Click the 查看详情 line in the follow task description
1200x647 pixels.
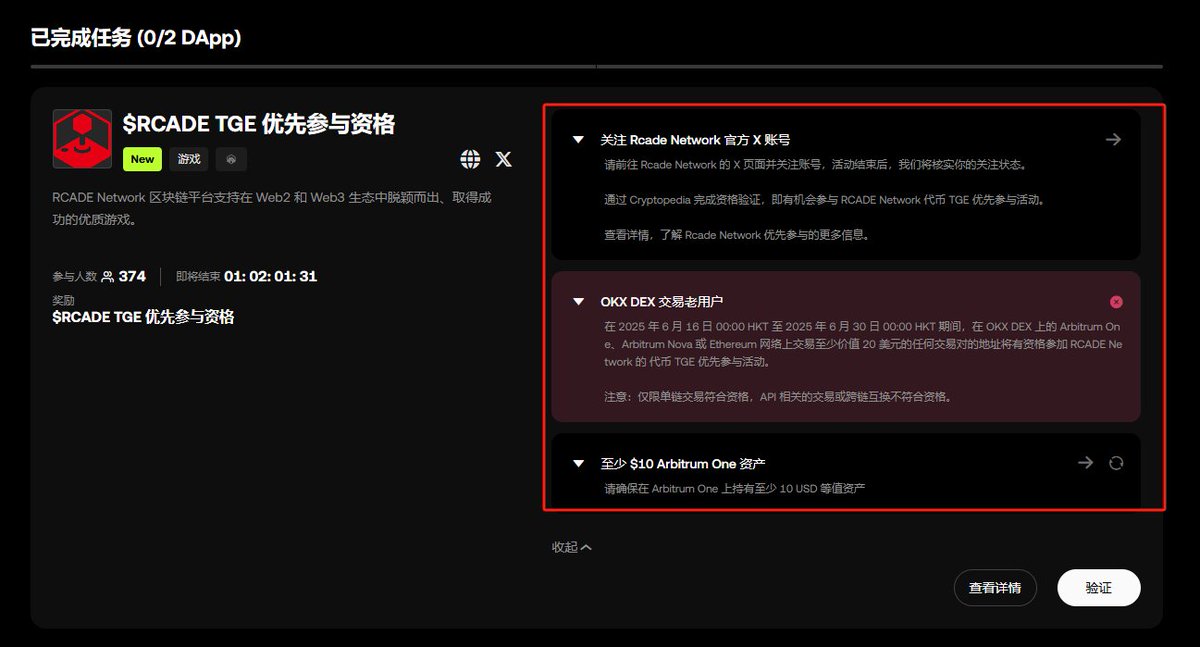click(x=737, y=236)
